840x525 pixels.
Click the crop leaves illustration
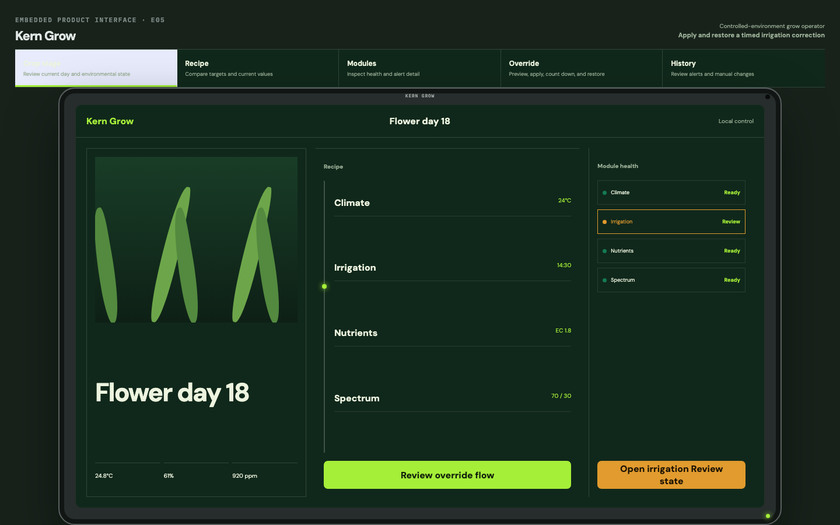pyautogui.click(x=196, y=239)
